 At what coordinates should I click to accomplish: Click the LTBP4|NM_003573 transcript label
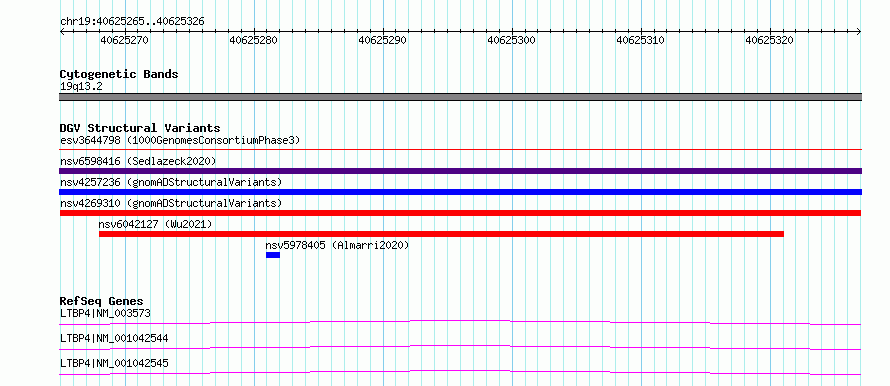coord(105,313)
